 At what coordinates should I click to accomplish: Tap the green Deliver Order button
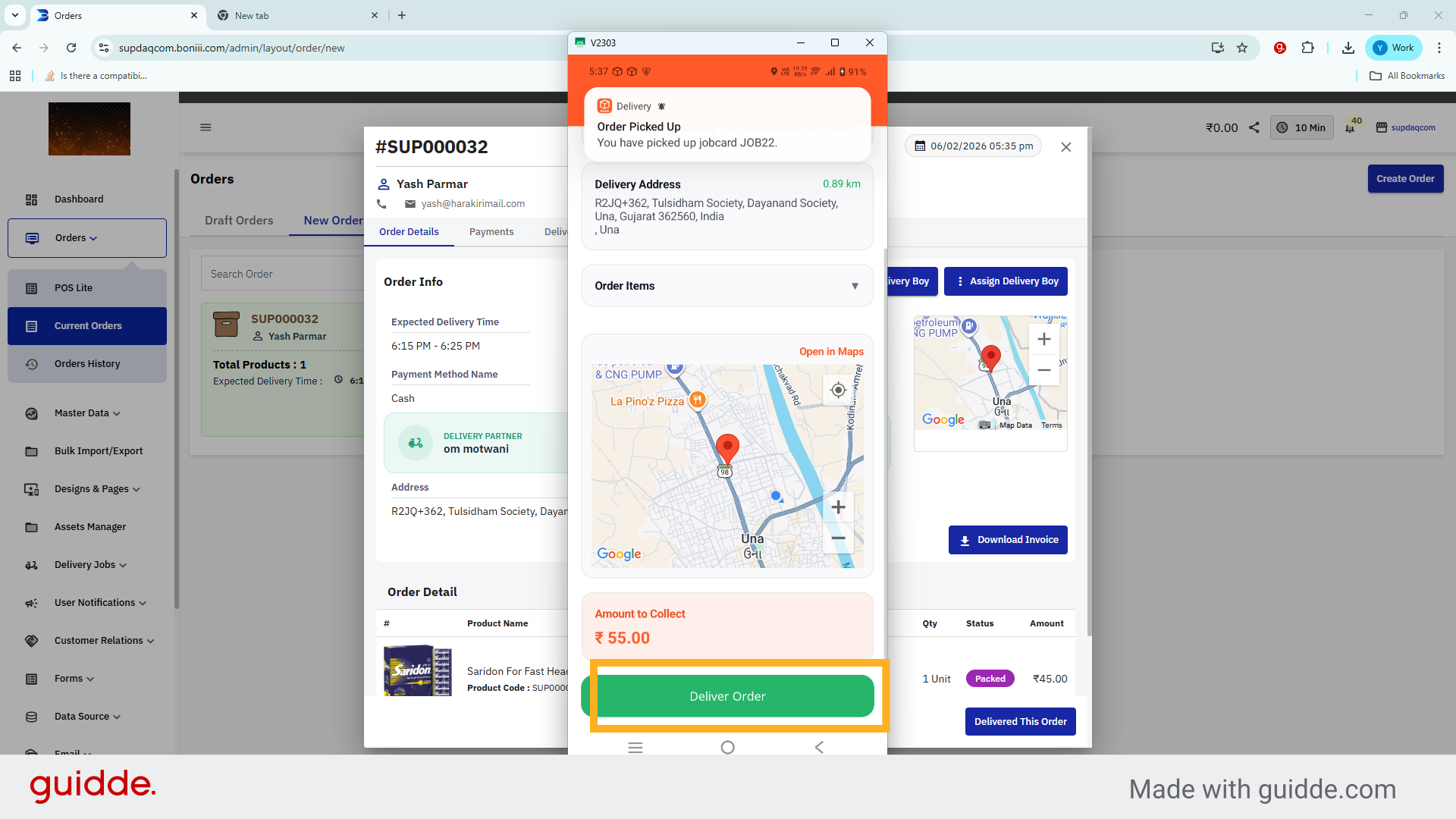tap(727, 696)
